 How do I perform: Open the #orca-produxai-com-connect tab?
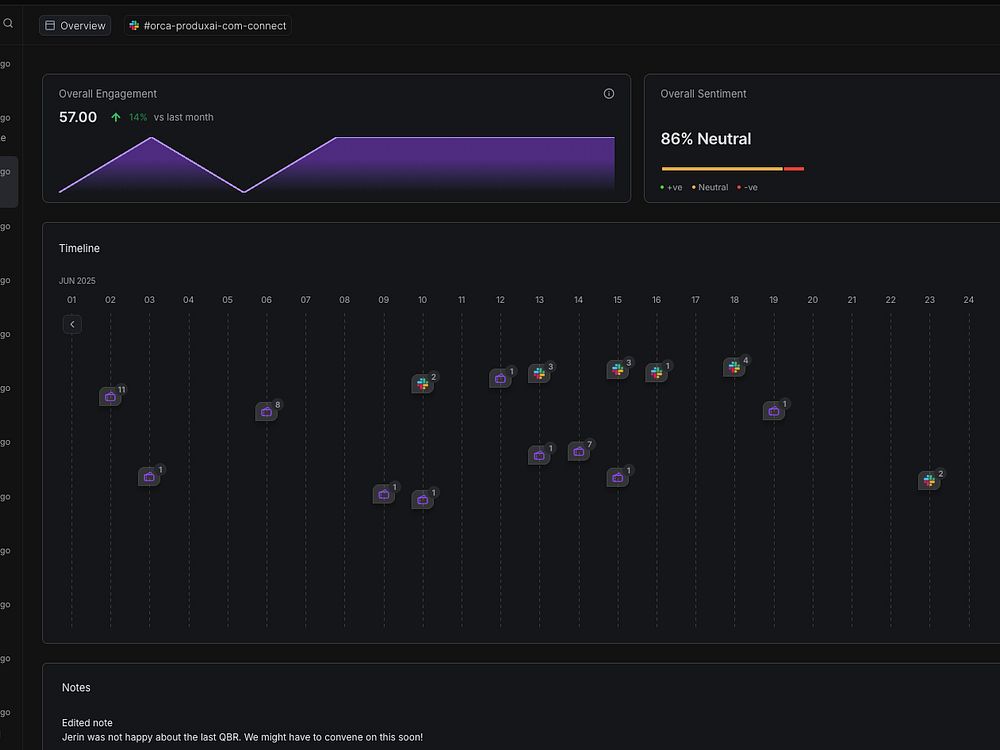coord(208,26)
